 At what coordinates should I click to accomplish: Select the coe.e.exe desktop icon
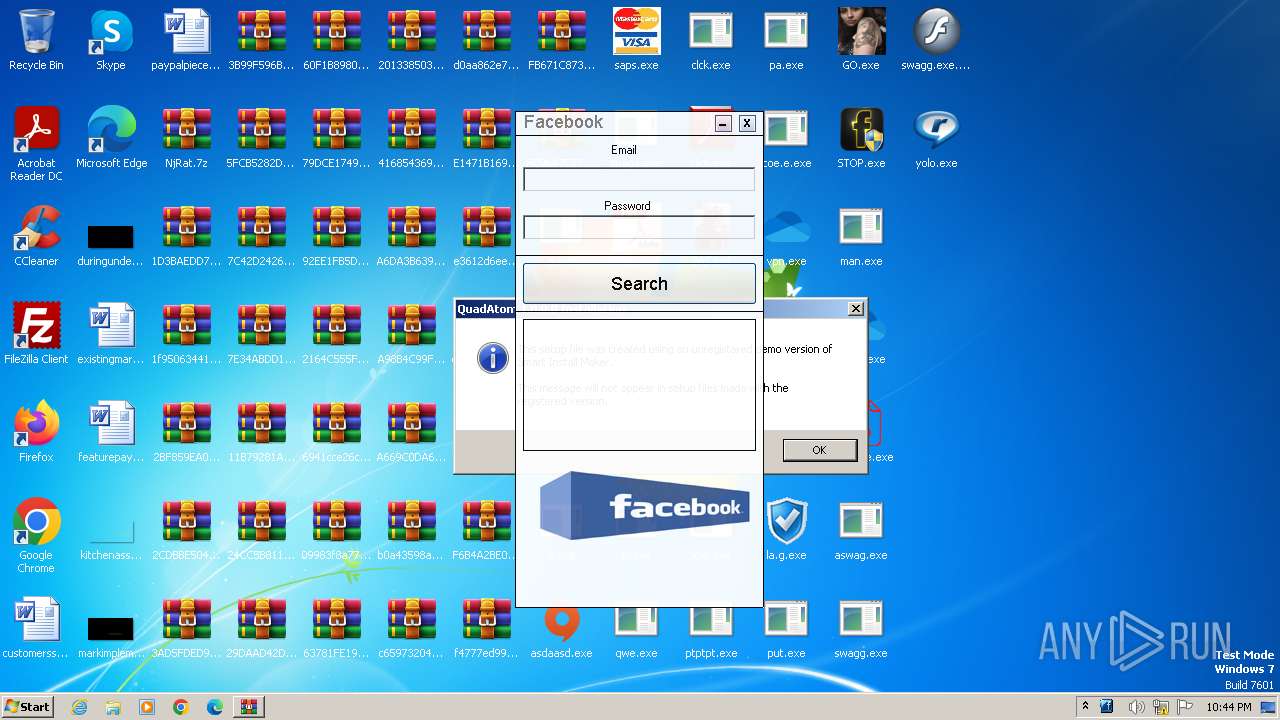tap(786, 138)
